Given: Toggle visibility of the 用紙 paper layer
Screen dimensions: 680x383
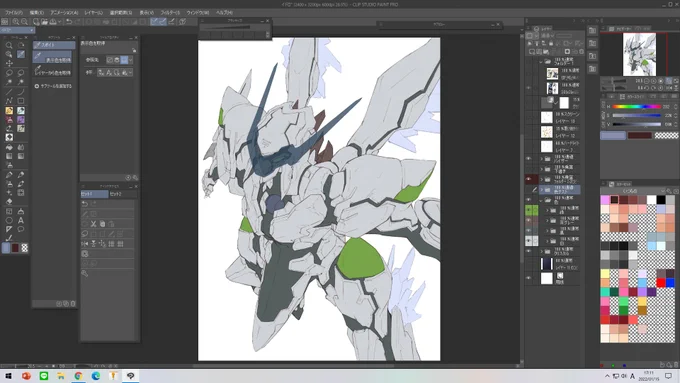Looking at the screenshot, I should 528,278.
